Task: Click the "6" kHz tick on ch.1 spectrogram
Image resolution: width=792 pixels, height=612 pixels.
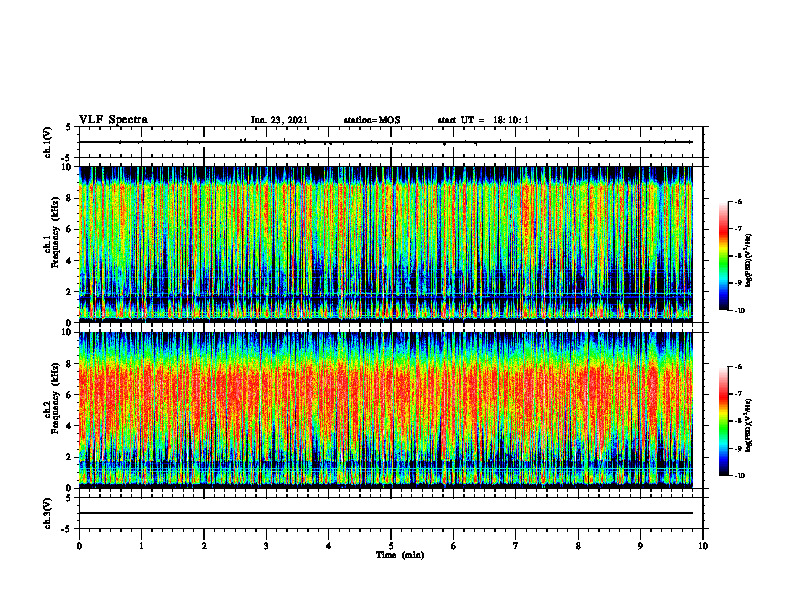Action: click(70, 229)
